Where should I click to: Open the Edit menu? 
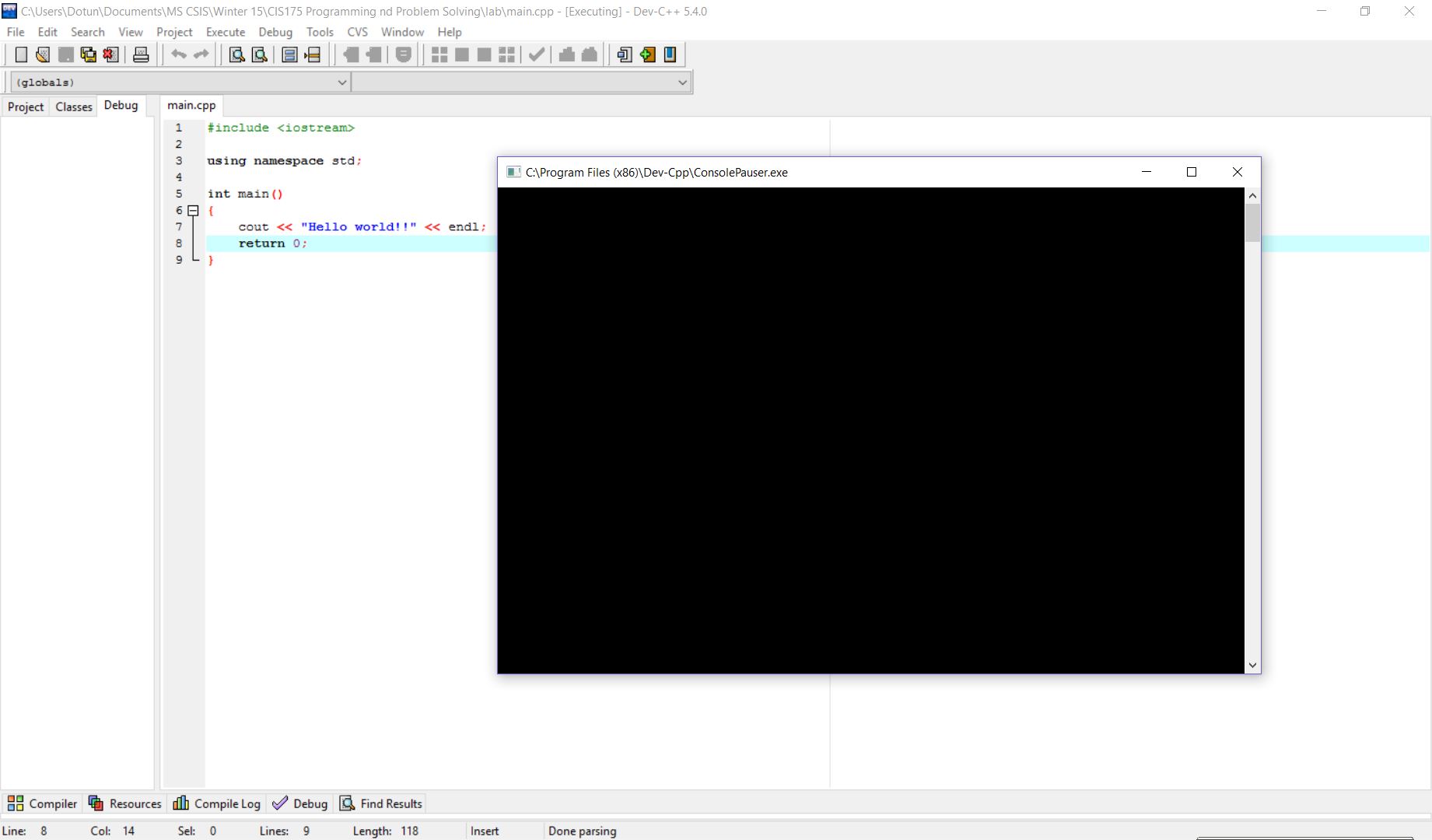coord(47,32)
